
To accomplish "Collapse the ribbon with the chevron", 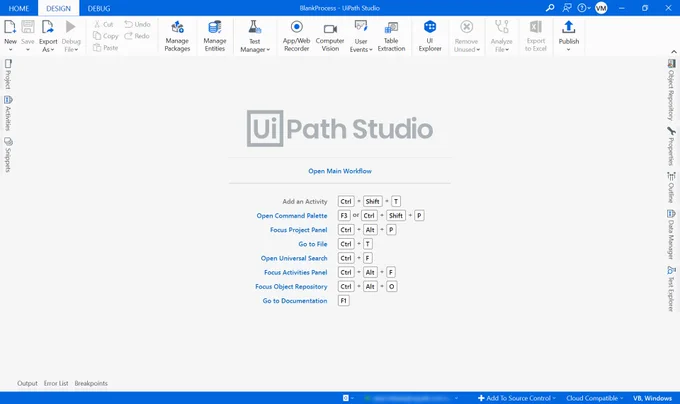I will point(673,52).
